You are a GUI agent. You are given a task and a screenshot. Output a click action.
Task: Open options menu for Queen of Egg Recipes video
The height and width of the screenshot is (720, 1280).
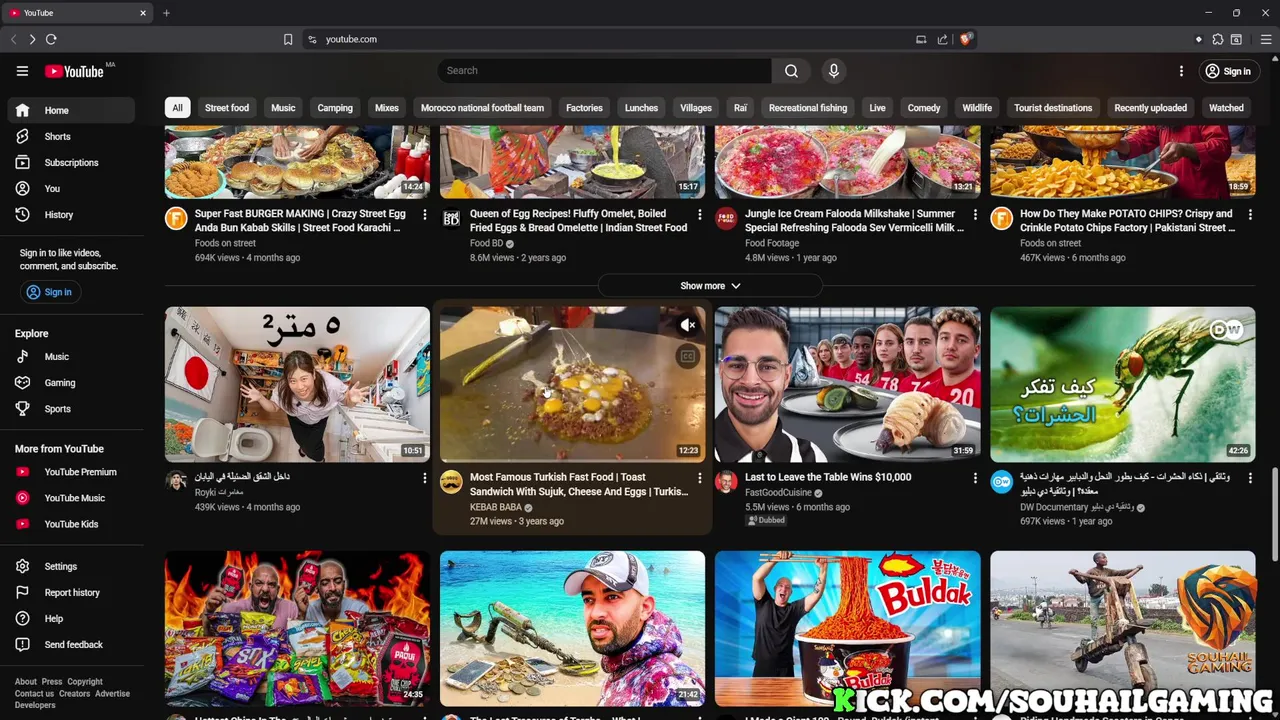699,215
